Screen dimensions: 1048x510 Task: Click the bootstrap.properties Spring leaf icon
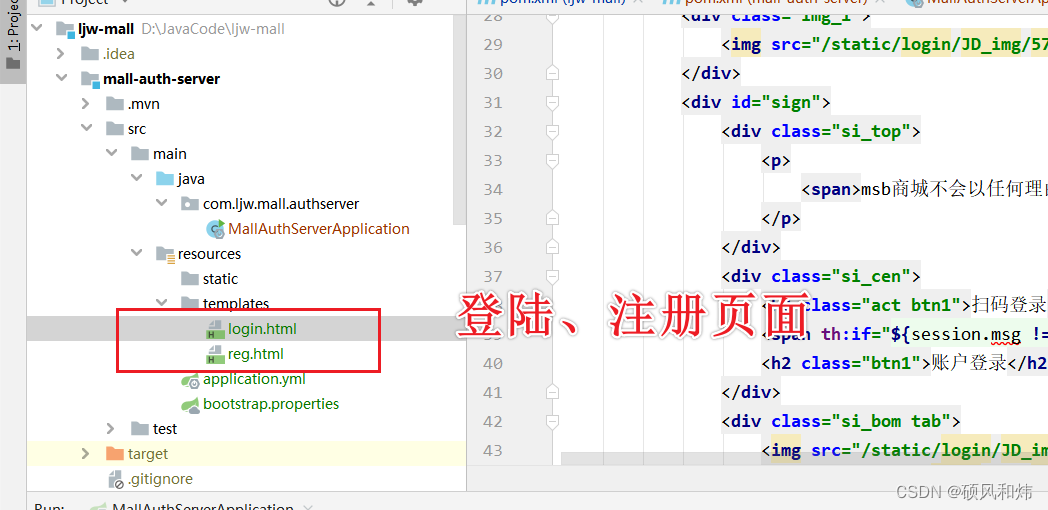click(x=190, y=404)
